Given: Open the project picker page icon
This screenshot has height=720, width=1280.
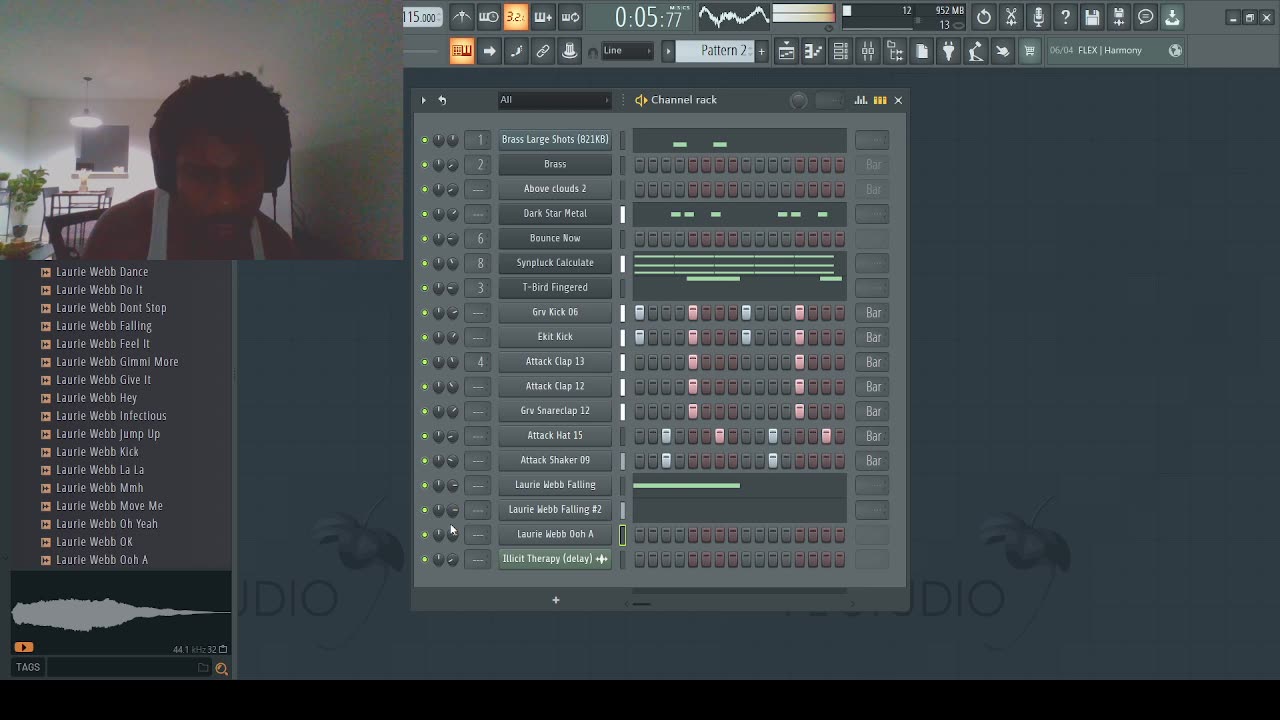Looking at the screenshot, I should point(922,51).
